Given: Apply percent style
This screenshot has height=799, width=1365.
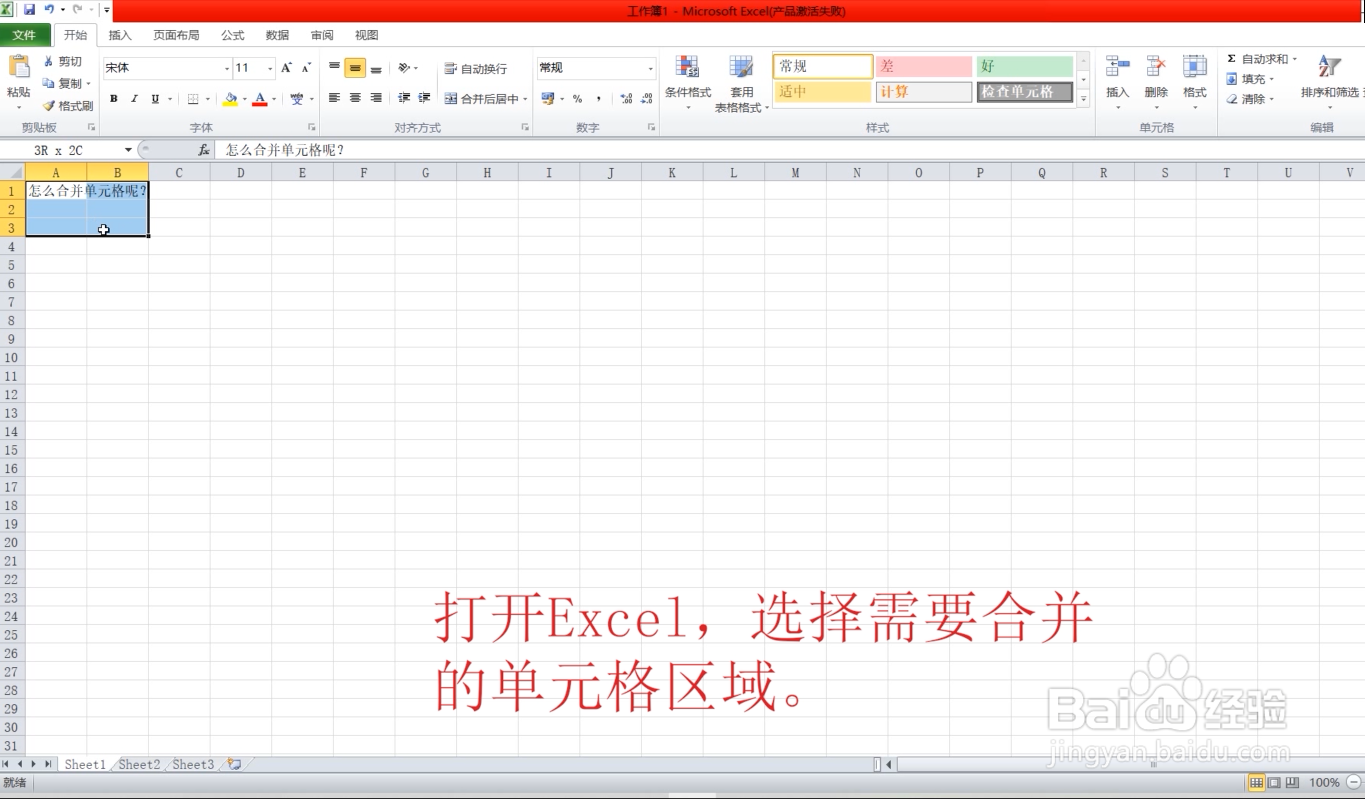Looking at the screenshot, I should pos(577,99).
